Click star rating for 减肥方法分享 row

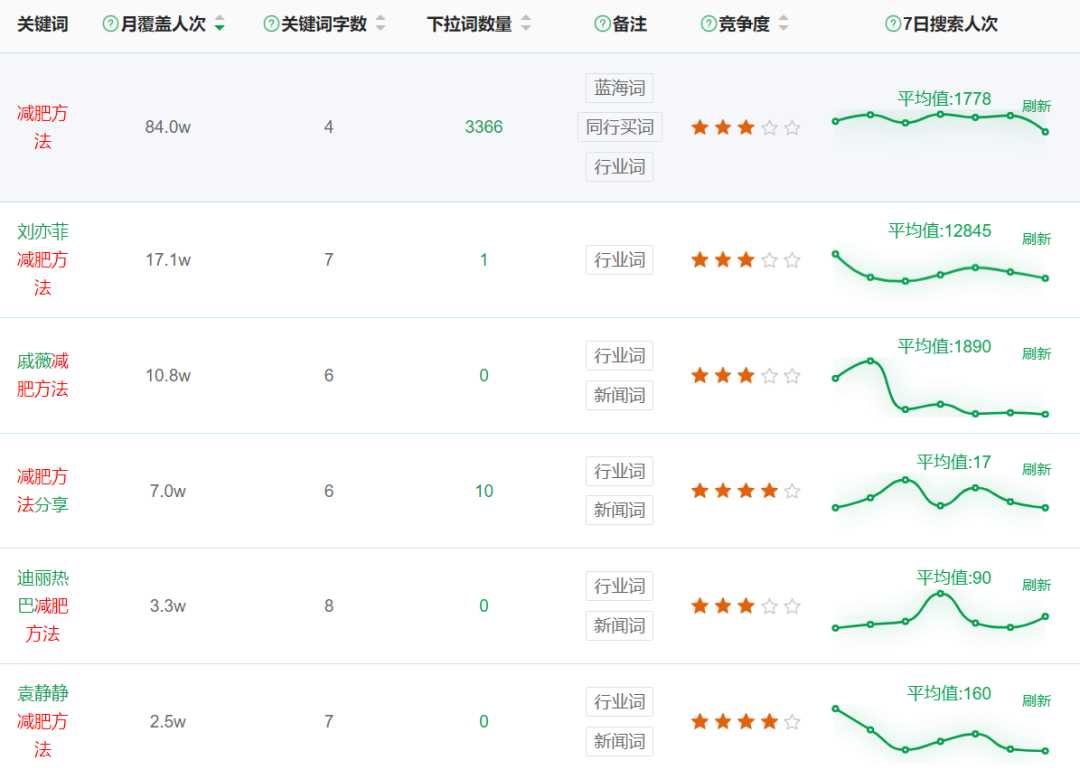(x=745, y=491)
